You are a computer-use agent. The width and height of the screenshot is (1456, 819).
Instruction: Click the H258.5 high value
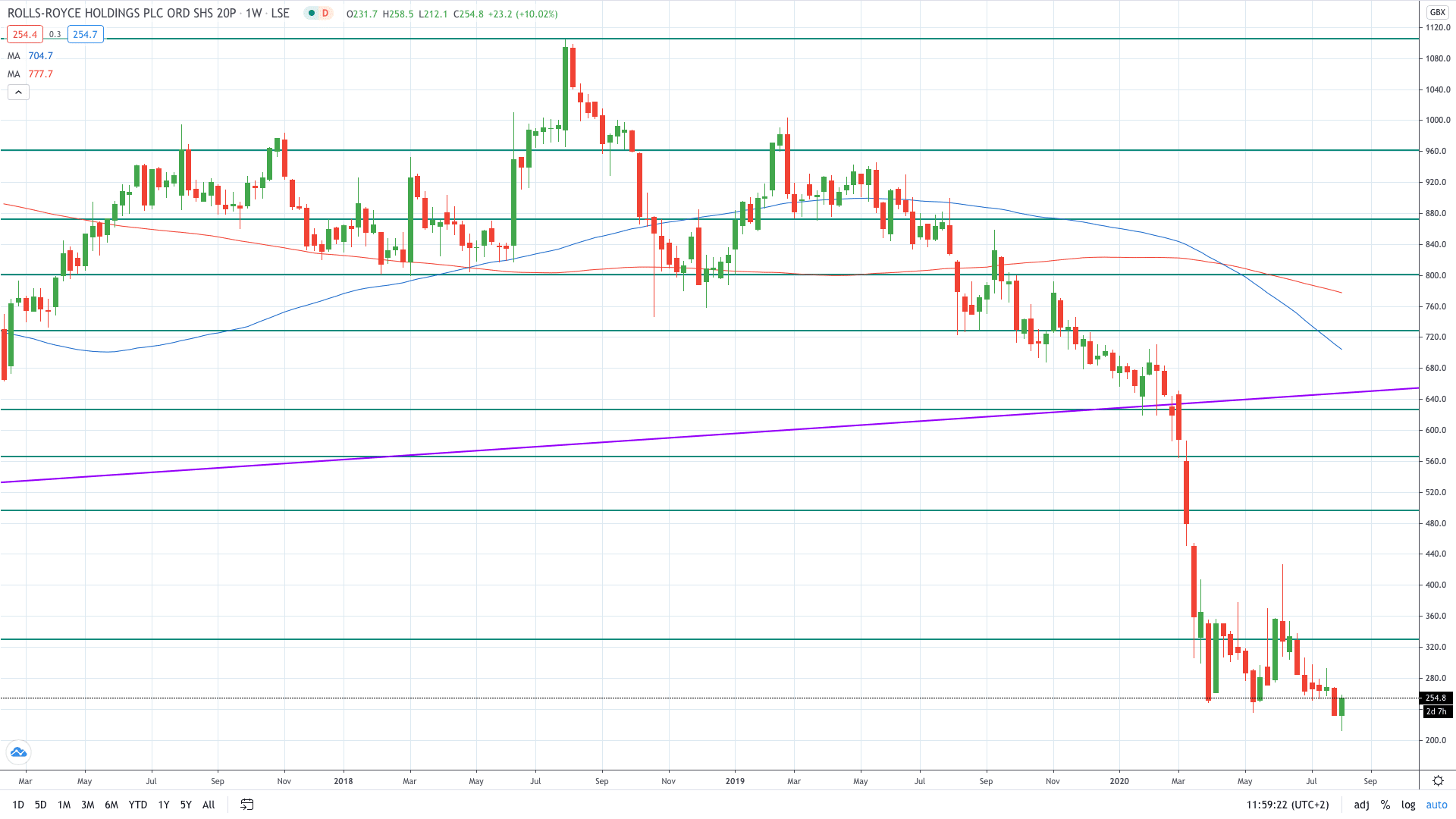point(398,14)
